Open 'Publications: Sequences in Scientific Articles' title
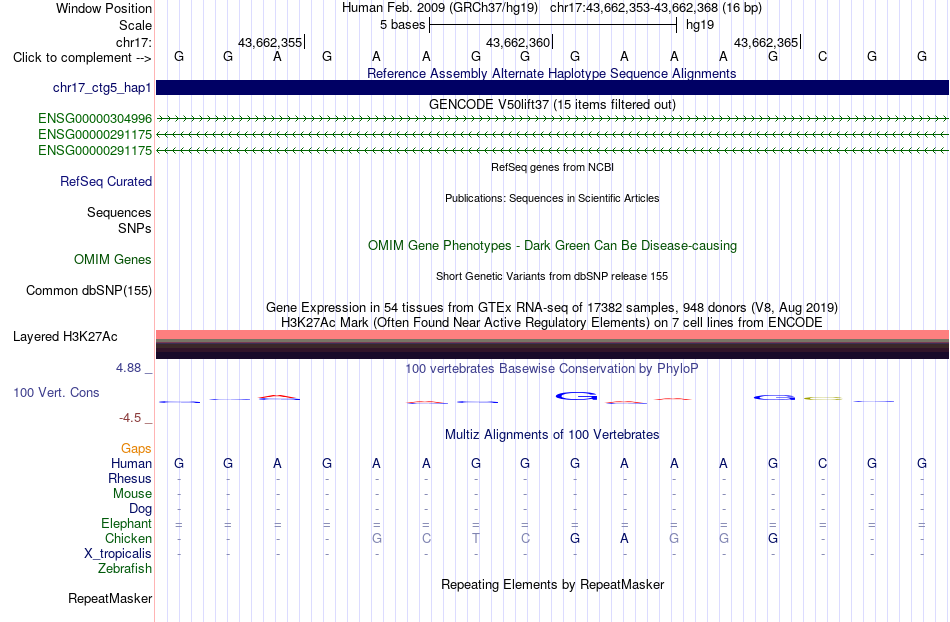 (552, 198)
